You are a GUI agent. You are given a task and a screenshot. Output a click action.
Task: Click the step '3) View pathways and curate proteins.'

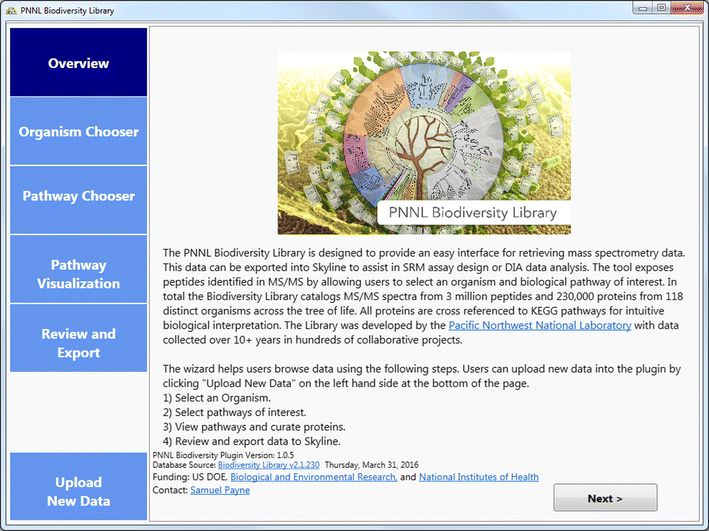point(254,427)
